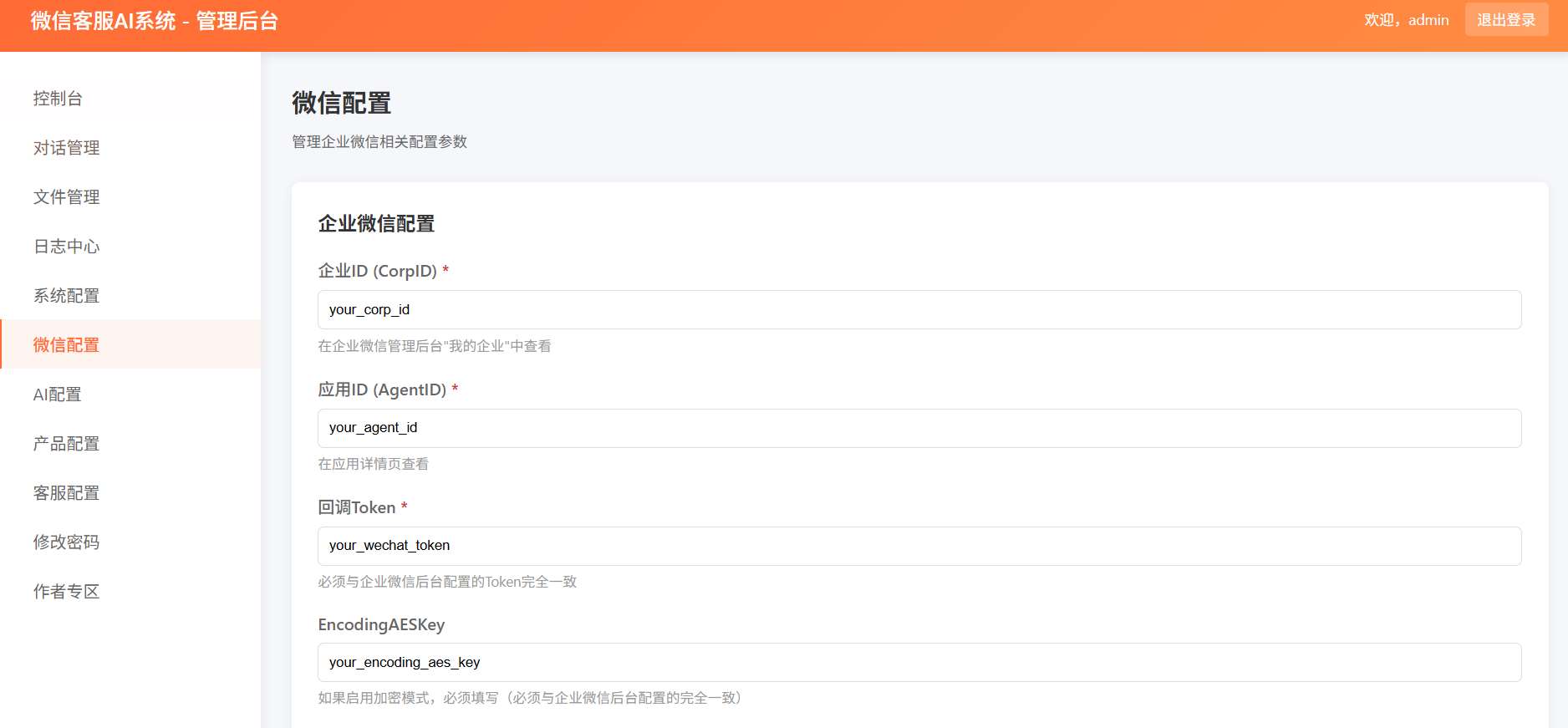The width and height of the screenshot is (1568, 728).
Task: Click the 企业微信配置 section title
Action: [x=376, y=224]
